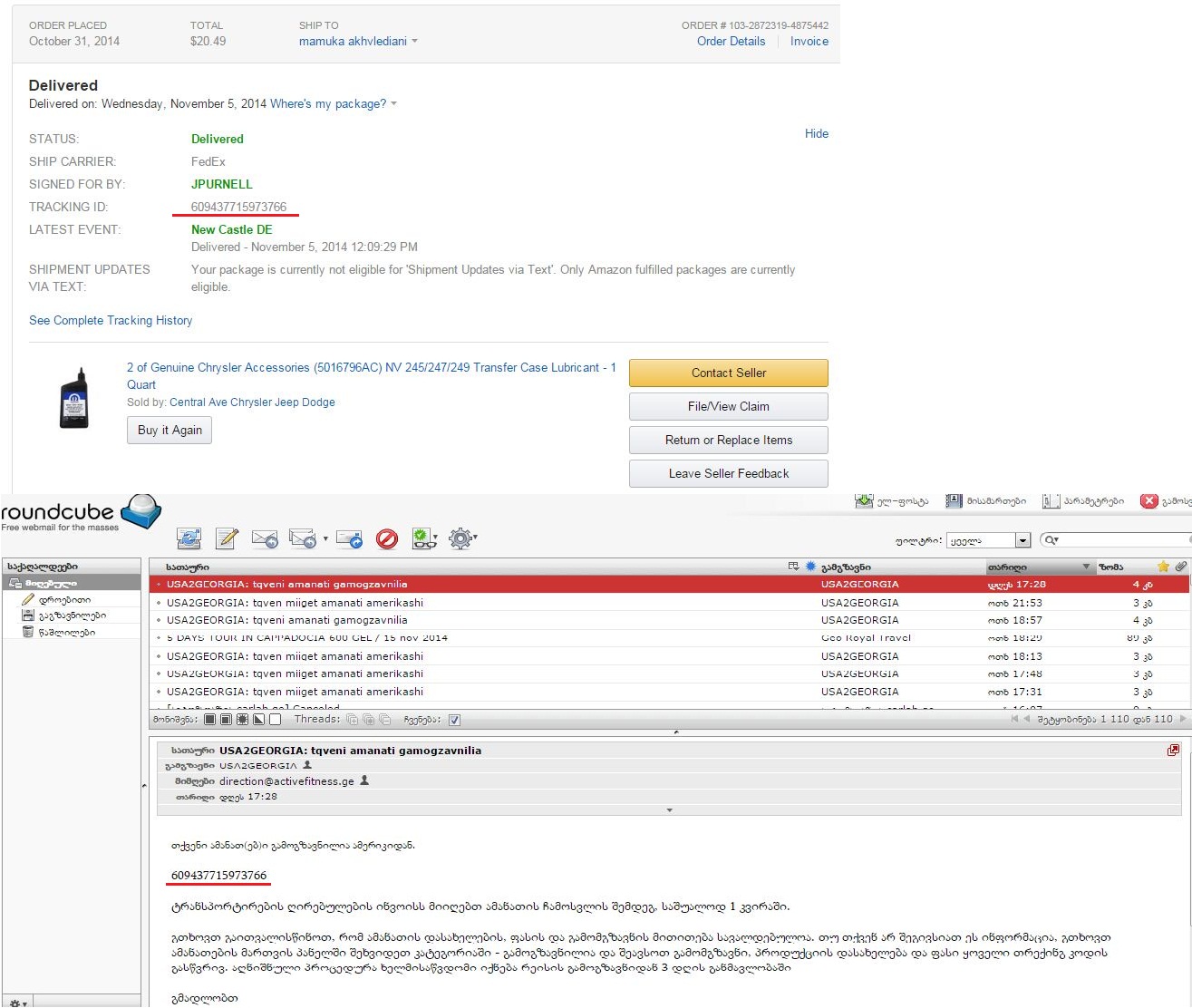Click the Select all messages square icon

(x=210, y=720)
